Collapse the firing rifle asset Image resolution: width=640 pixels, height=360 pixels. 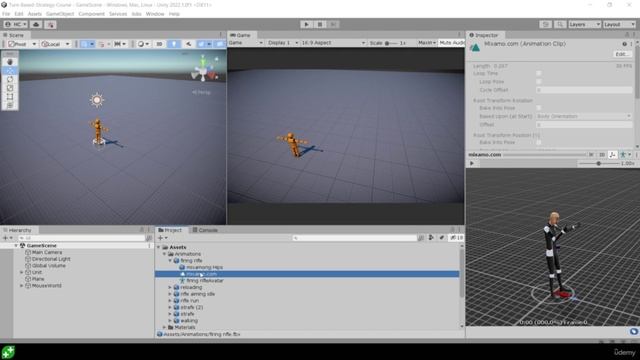pos(170,260)
